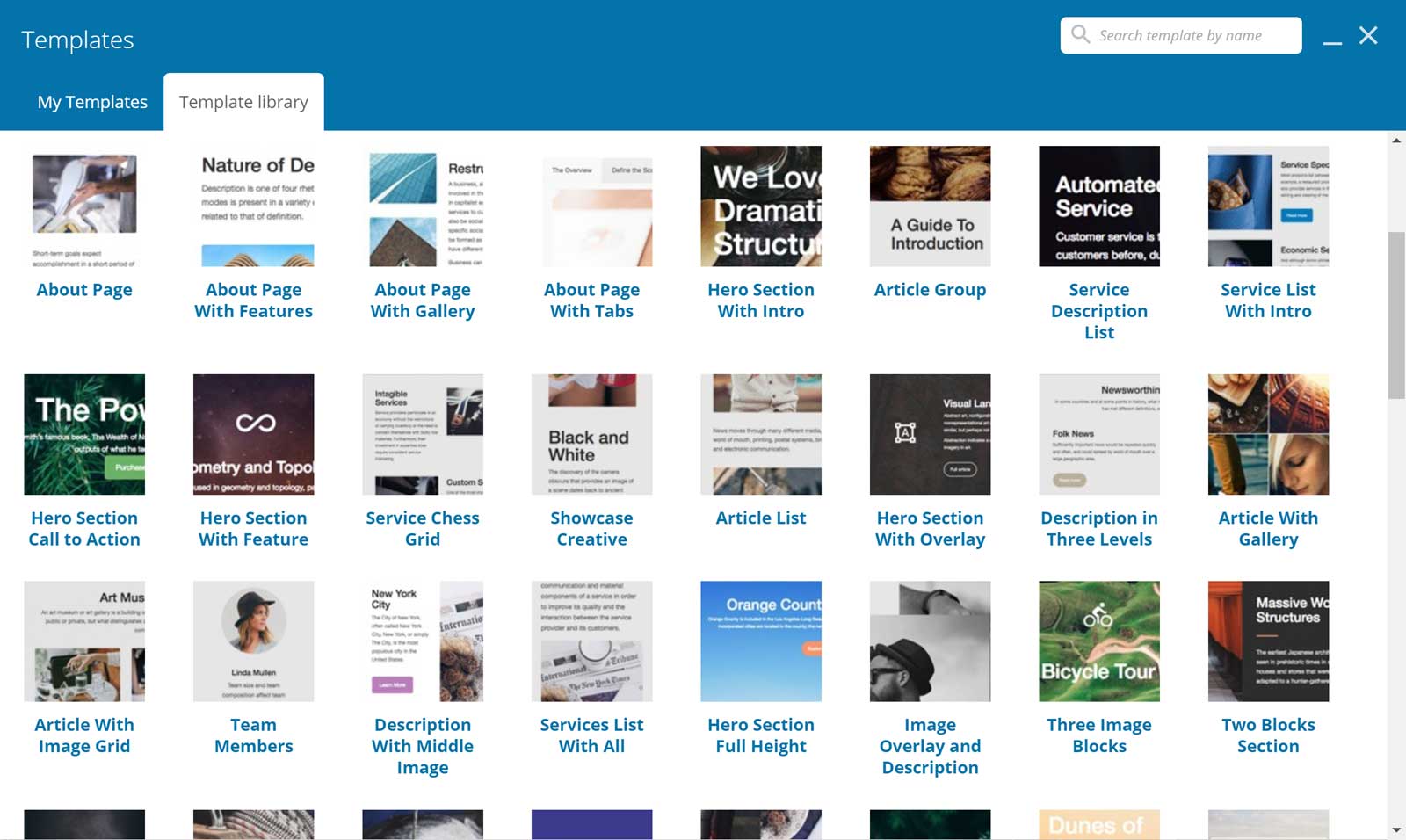
Task: Click the Hero Section Full Height title
Action: [x=761, y=735]
